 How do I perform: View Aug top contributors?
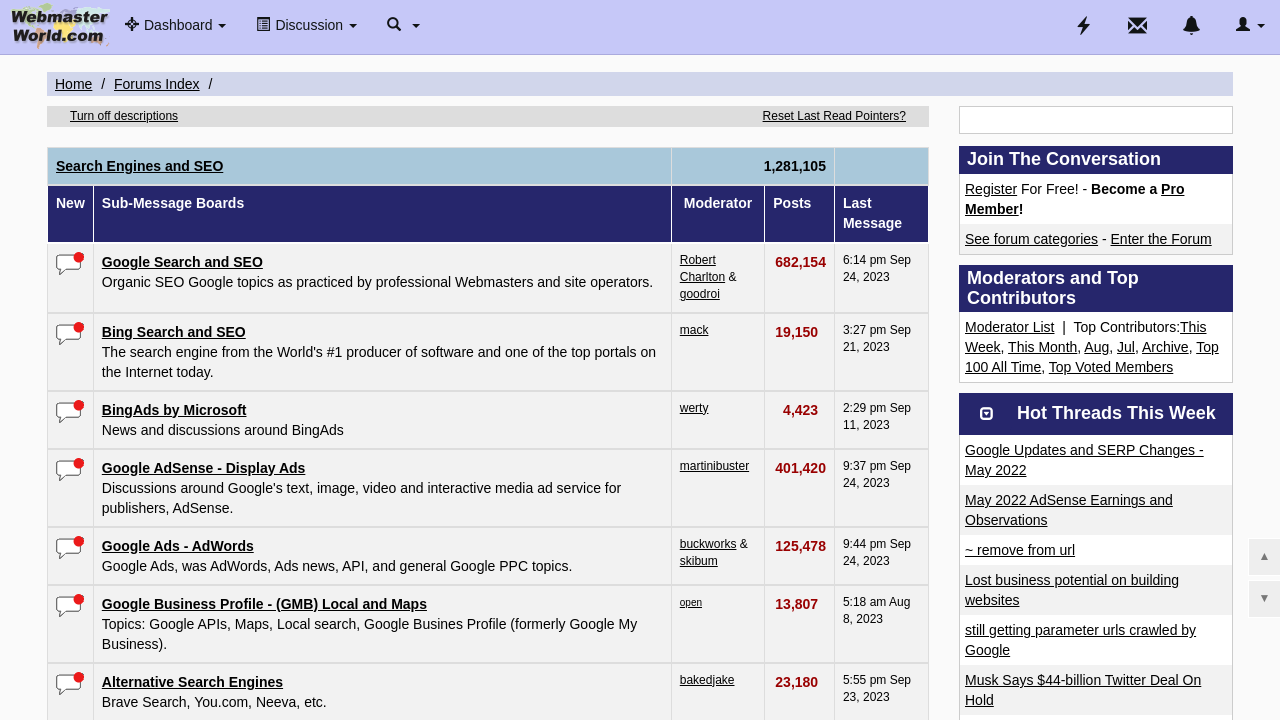click(1096, 347)
